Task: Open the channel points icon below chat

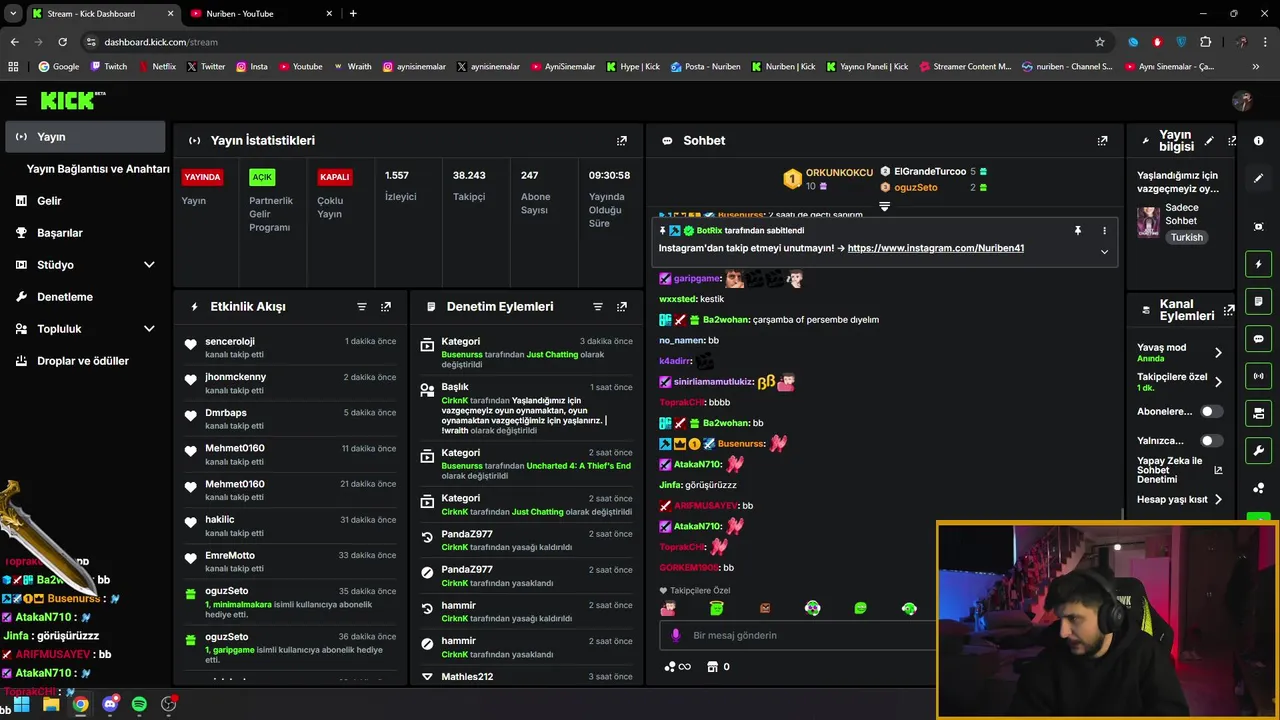Action: 677,667
